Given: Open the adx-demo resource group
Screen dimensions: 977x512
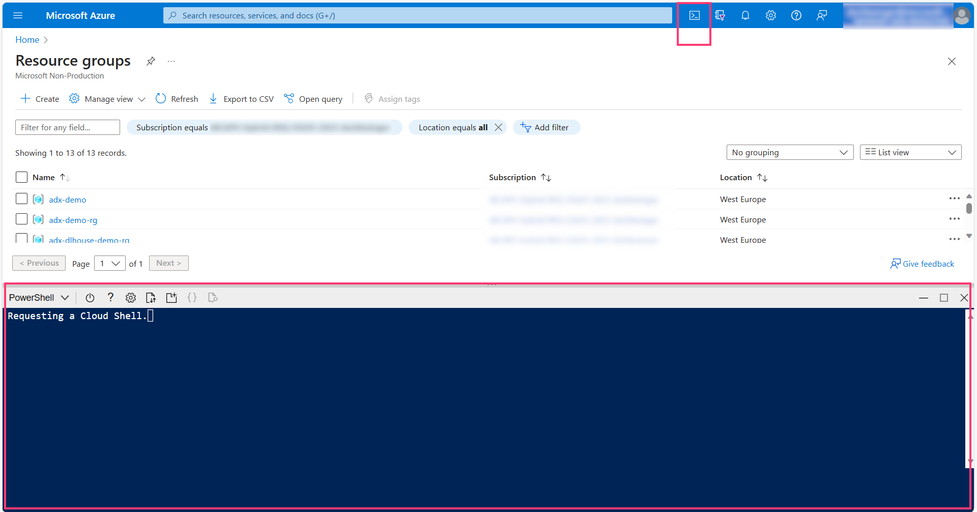Looking at the screenshot, I should pyautogui.click(x=67, y=199).
